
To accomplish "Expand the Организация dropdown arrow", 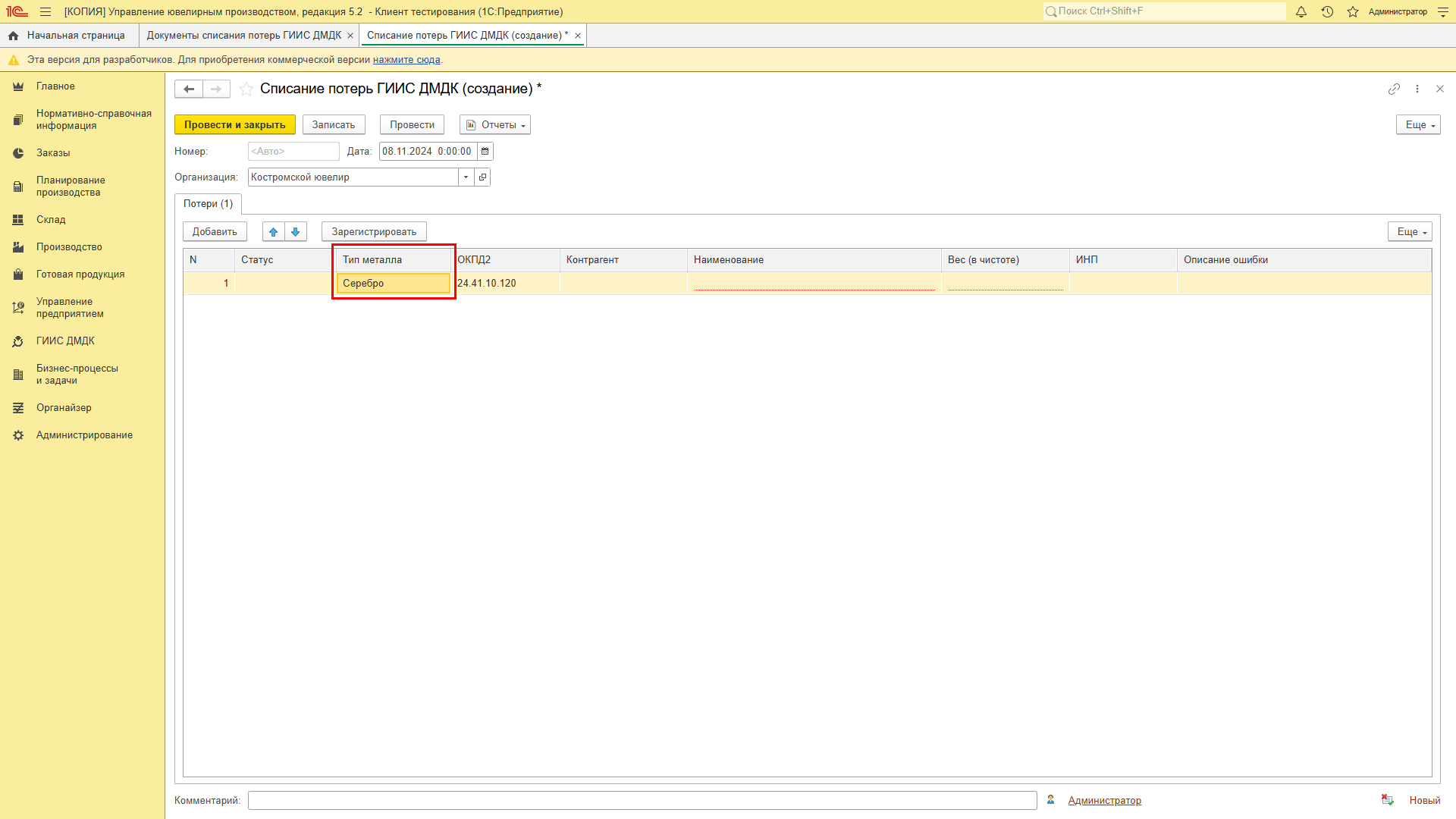I will [466, 177].
